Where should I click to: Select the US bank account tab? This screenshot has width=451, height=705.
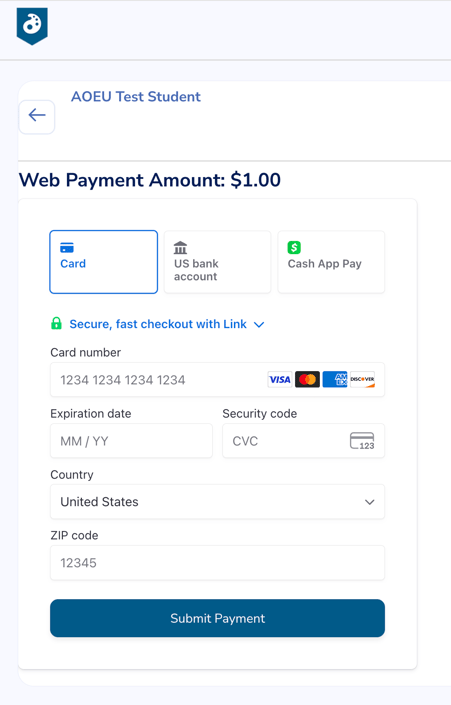pyautogui.click(x=218, y=262)
